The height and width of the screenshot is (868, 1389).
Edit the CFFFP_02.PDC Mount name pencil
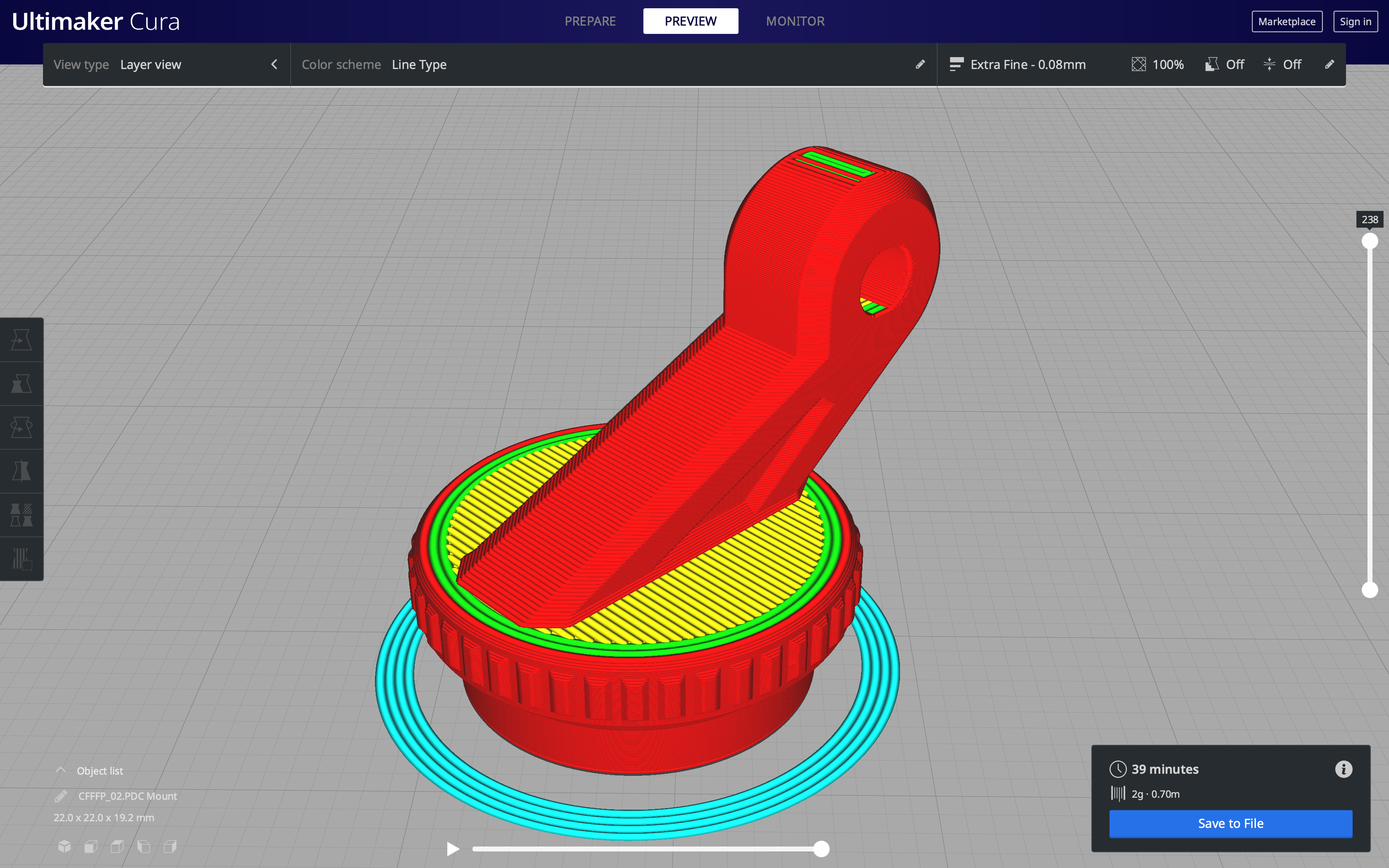click(x=61, y=796)
